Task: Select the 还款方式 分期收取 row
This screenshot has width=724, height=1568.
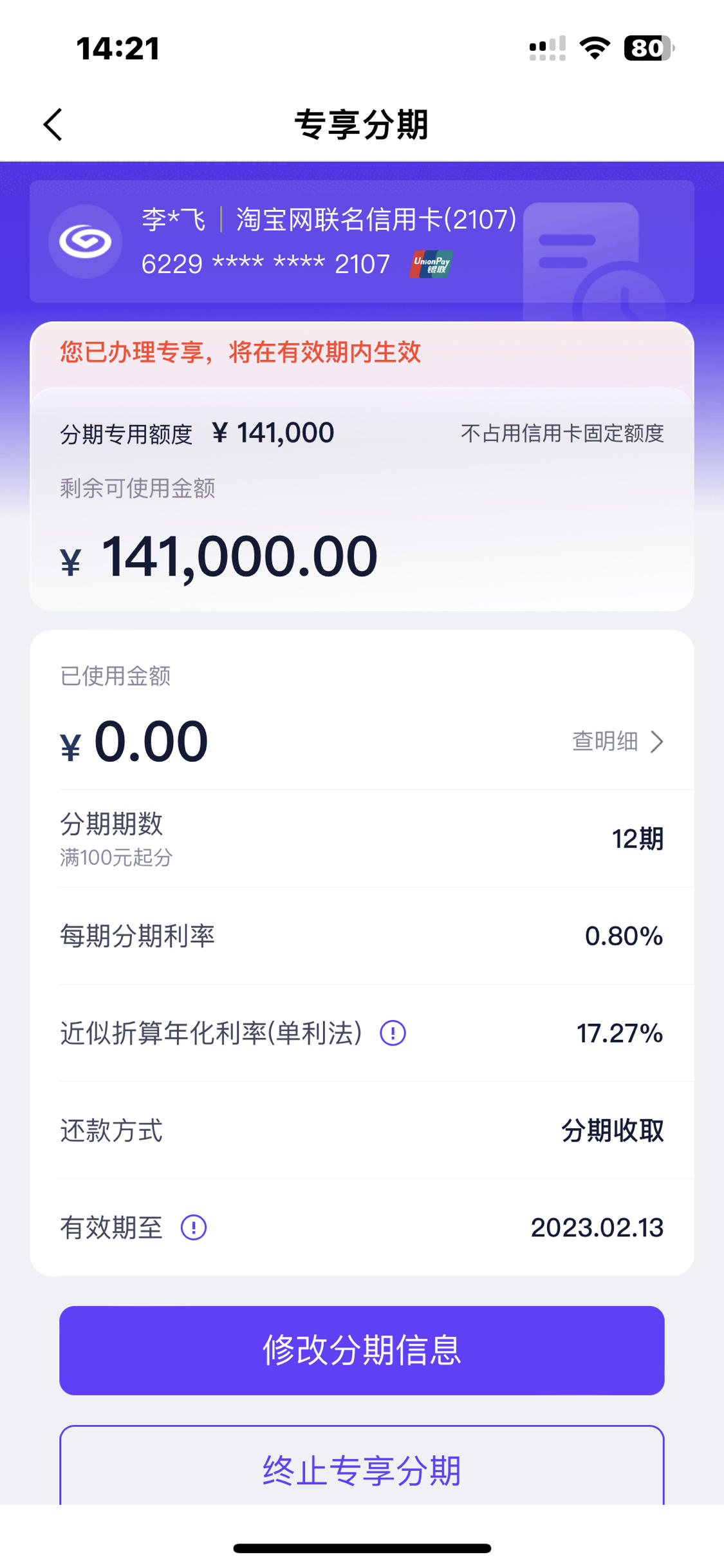Action: coord(362,1131)
